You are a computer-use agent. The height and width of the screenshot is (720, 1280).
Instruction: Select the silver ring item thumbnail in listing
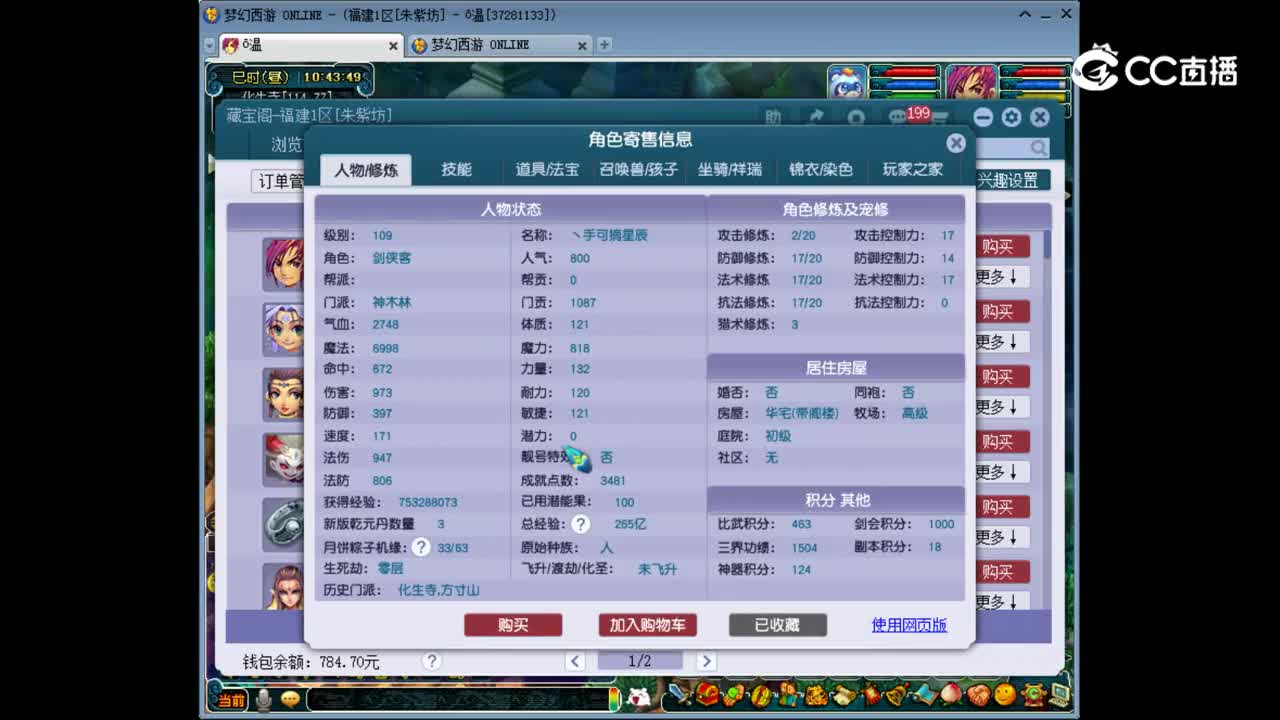point(283,524)
